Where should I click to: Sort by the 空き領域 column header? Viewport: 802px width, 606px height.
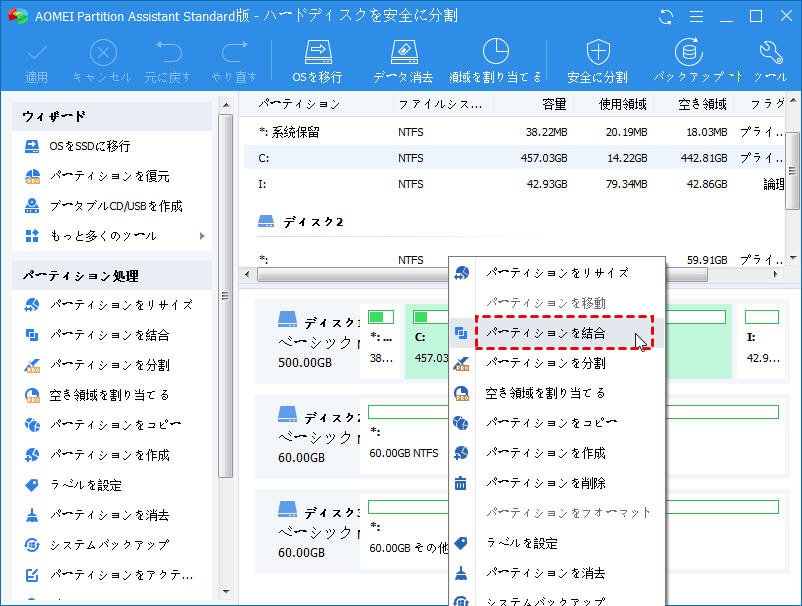pos(702,104)
